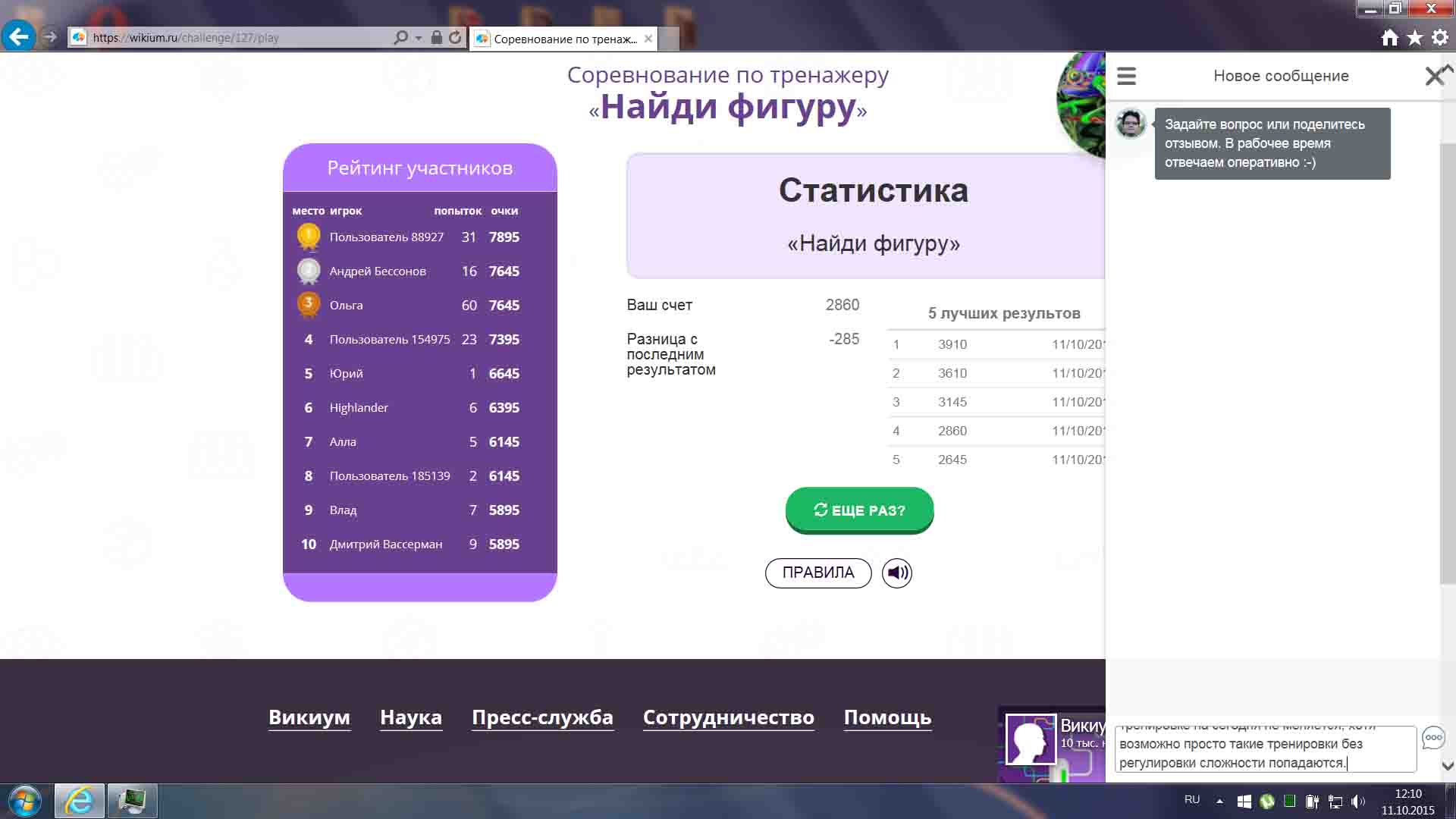Screen dimensions: 1456x819
Task: Open the Windows Start button
Action: tap(24, 801)
